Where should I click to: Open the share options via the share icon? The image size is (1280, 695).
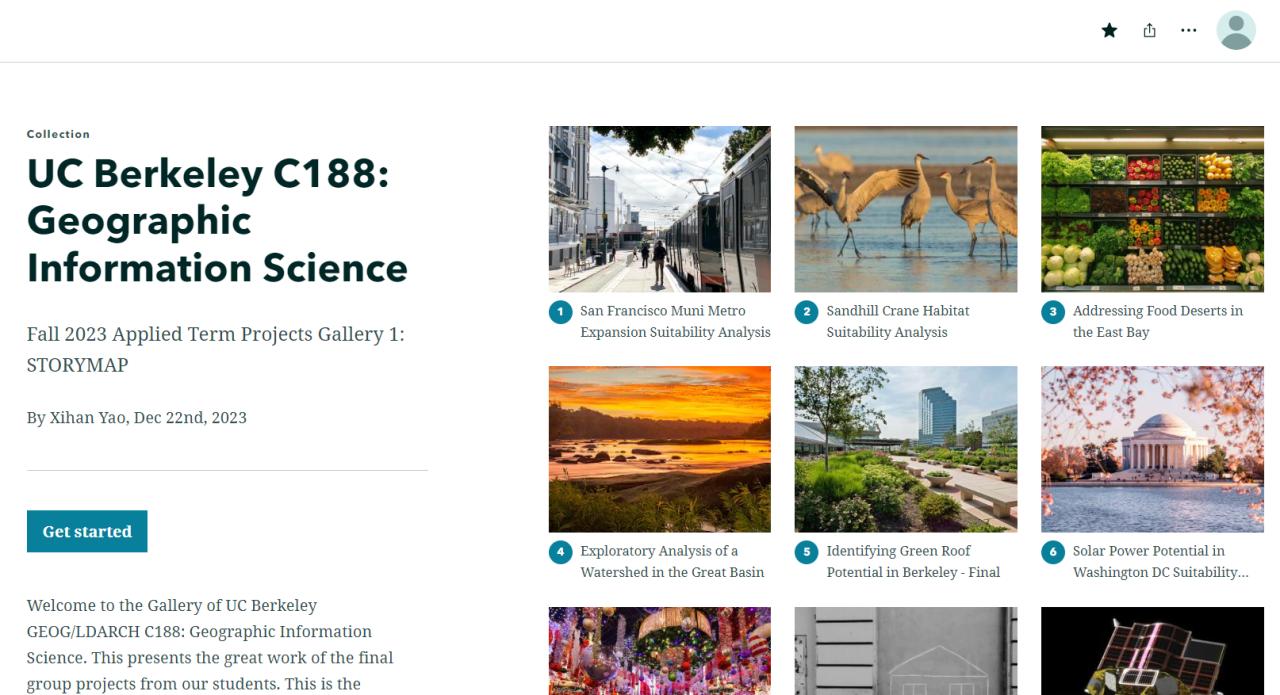click(x=1149, y=30)
